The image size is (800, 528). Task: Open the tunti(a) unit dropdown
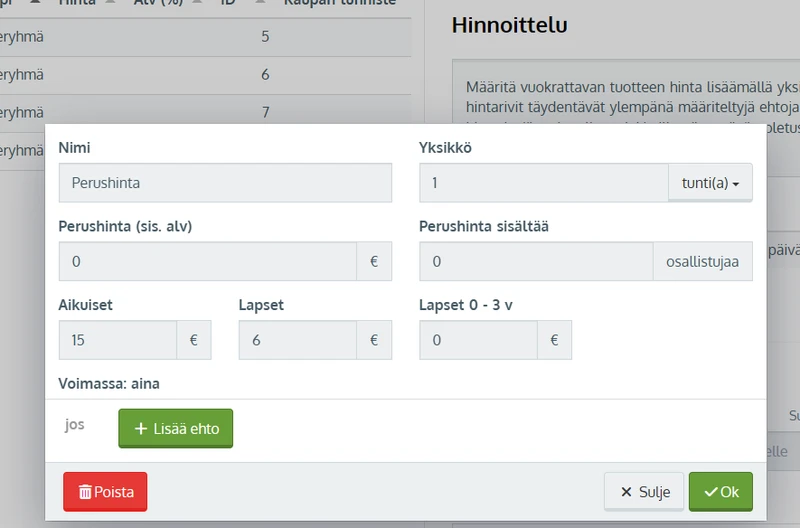coord(710,183)
